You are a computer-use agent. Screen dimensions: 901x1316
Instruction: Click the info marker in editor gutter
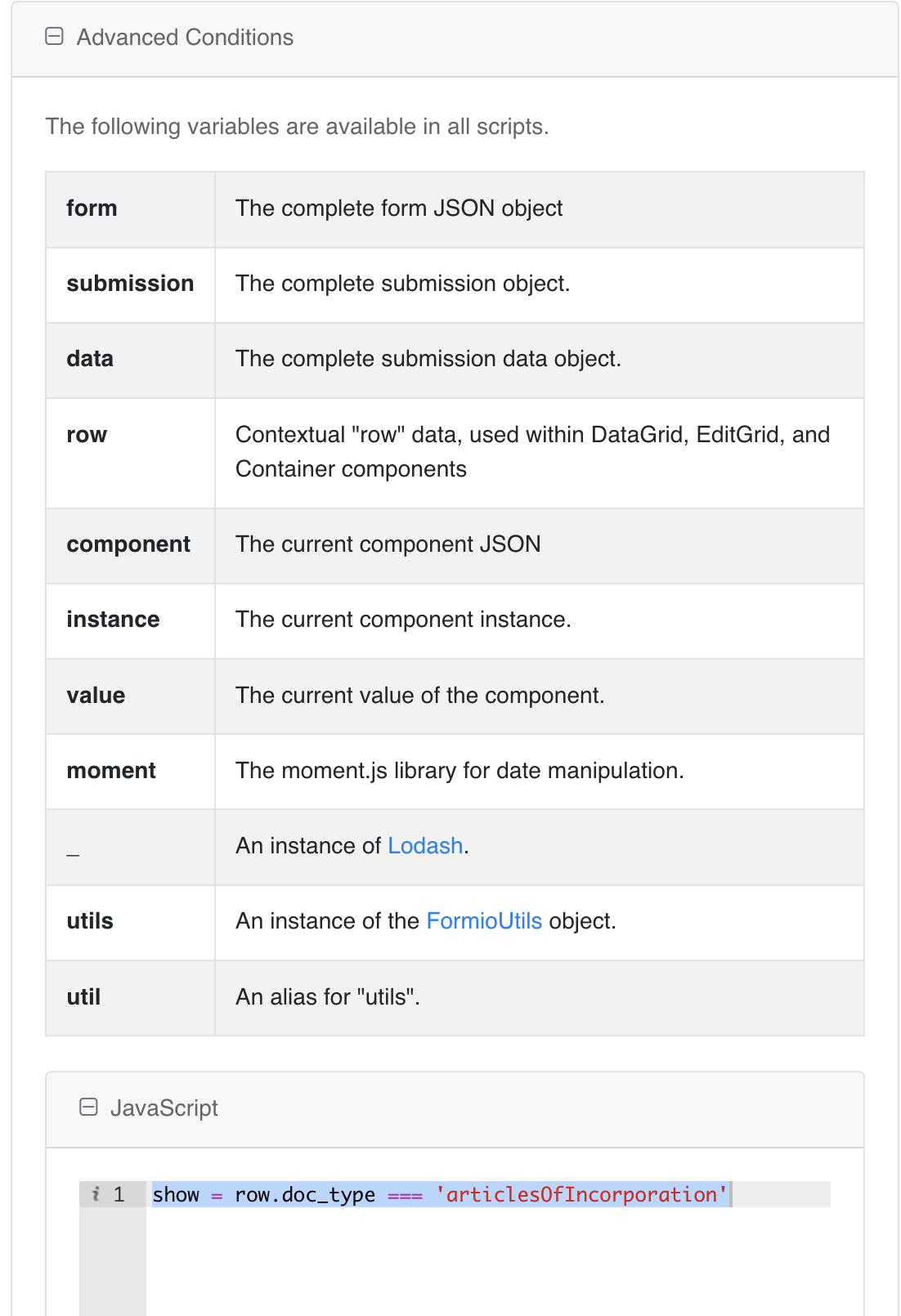(96, 1194)
